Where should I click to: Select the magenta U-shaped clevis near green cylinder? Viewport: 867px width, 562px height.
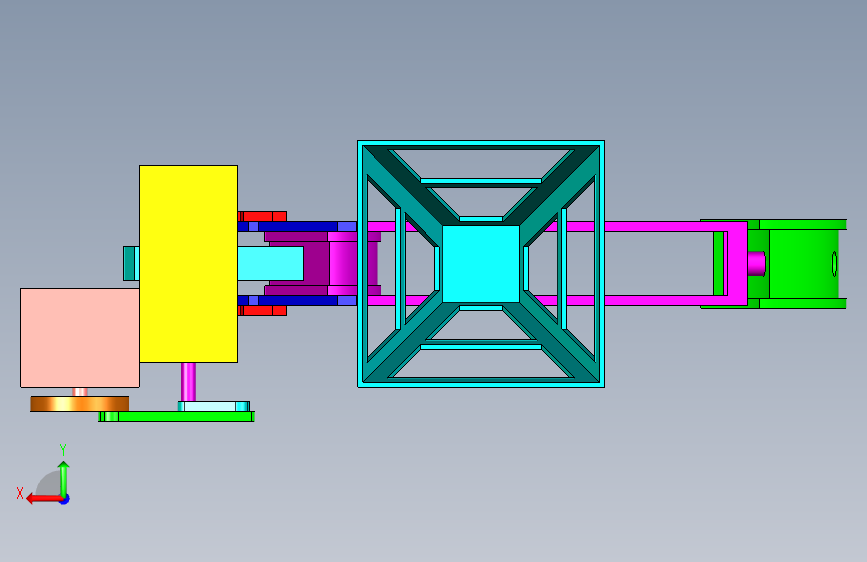tap(738, 264)
